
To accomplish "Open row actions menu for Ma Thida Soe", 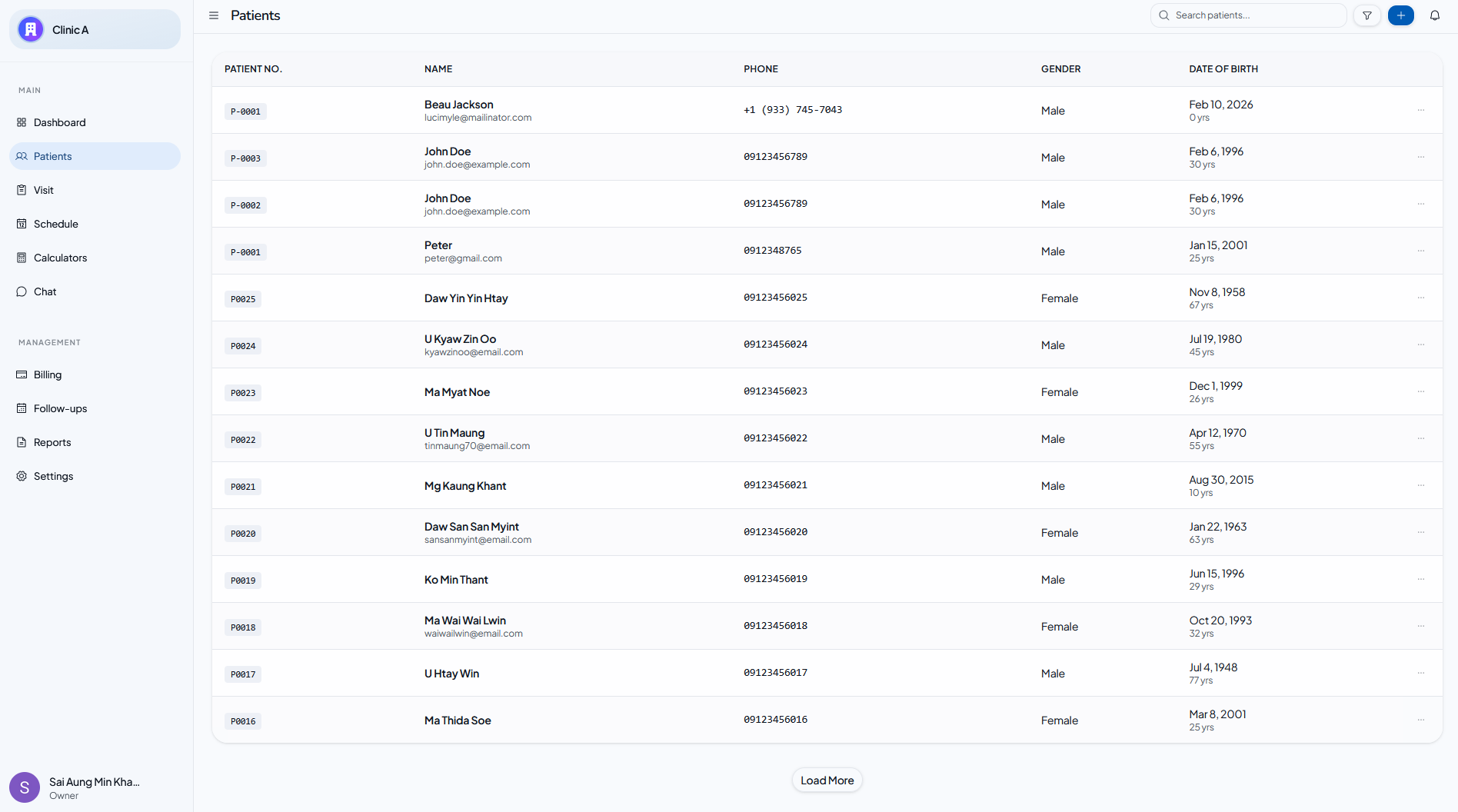I will 1421,720.
